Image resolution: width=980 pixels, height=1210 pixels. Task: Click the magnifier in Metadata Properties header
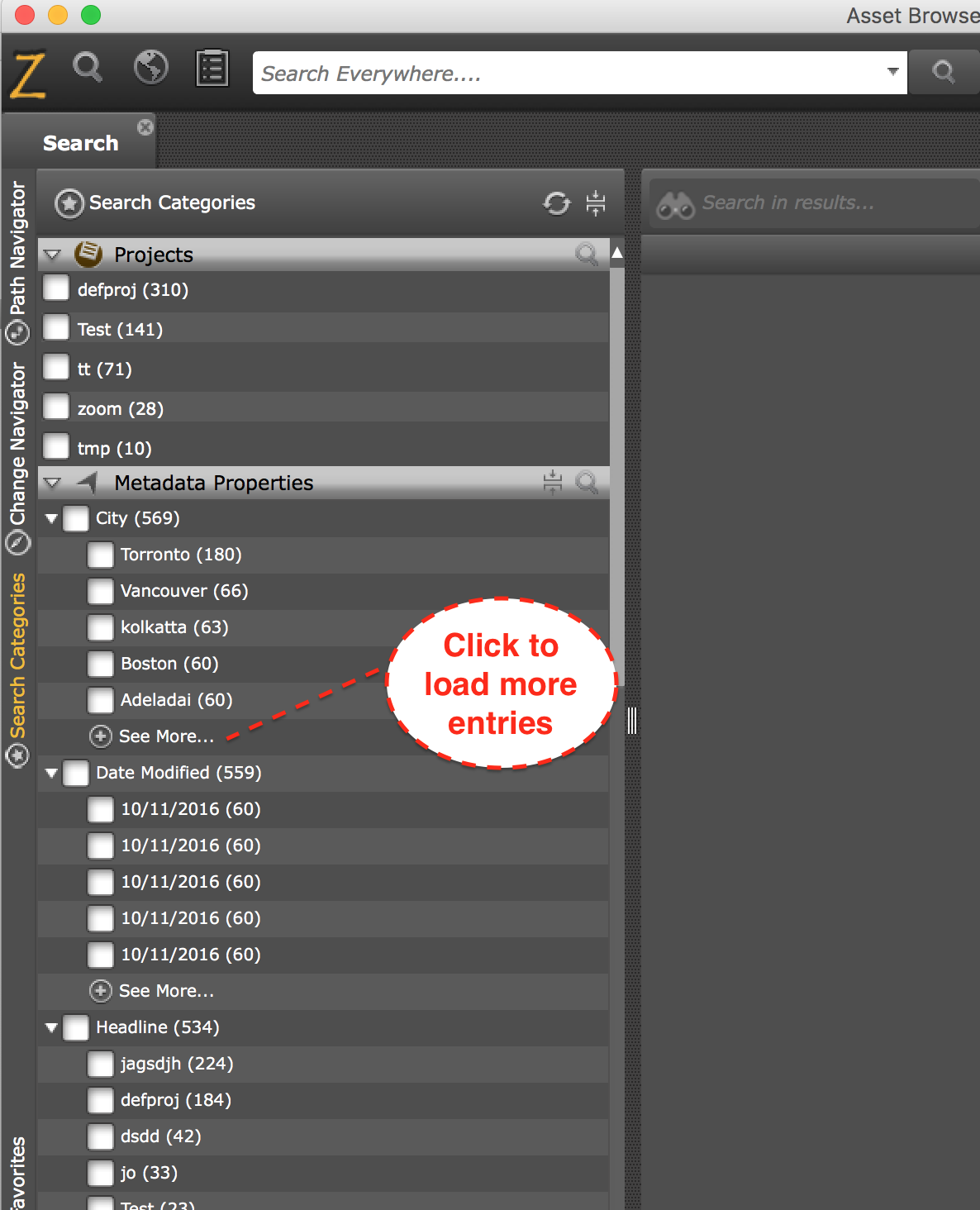pyautogui.click(x=587, y=483)
